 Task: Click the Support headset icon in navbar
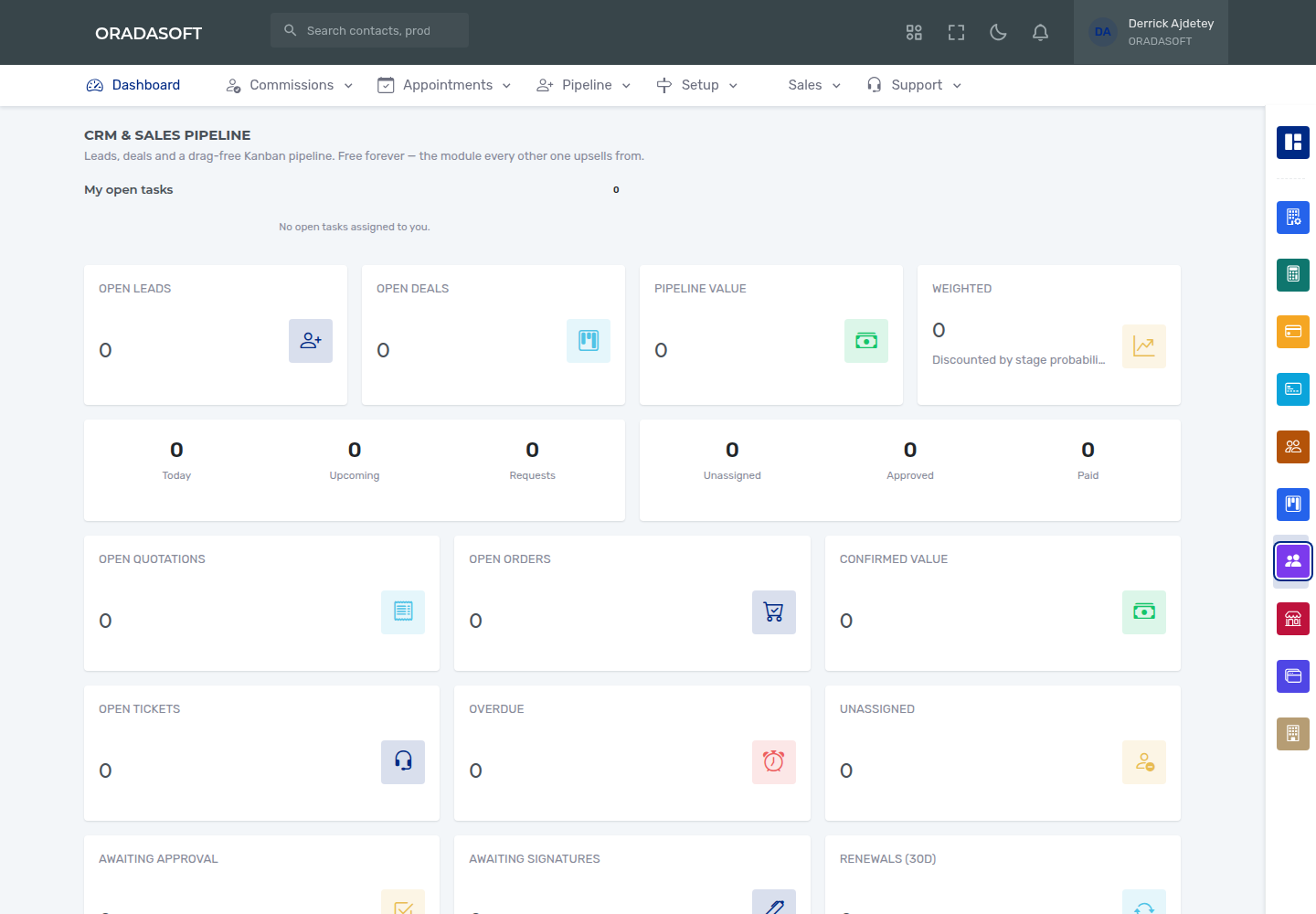click(x=875, y=85)
